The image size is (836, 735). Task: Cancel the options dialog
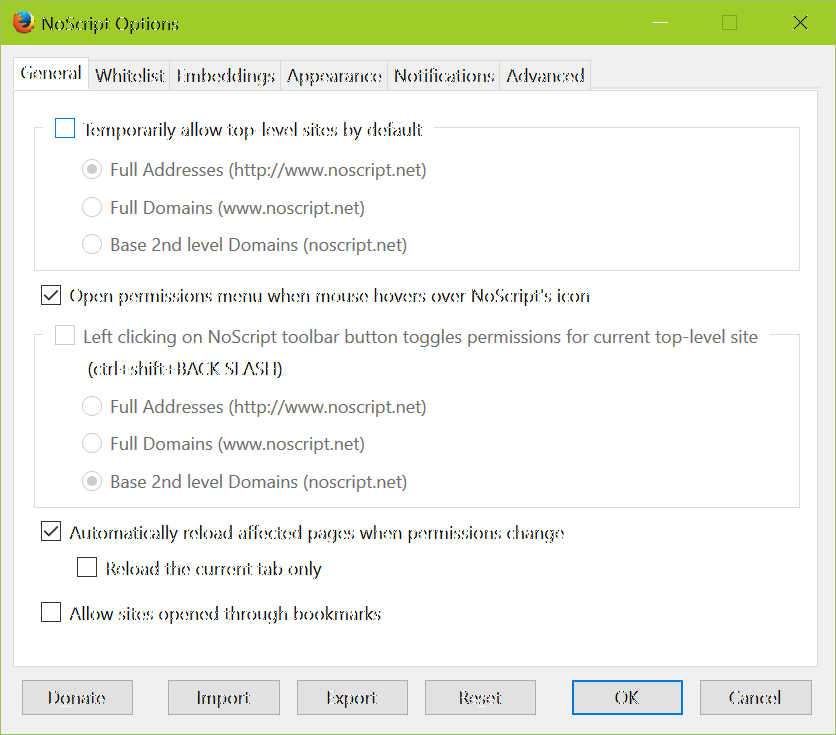(755, 698)
